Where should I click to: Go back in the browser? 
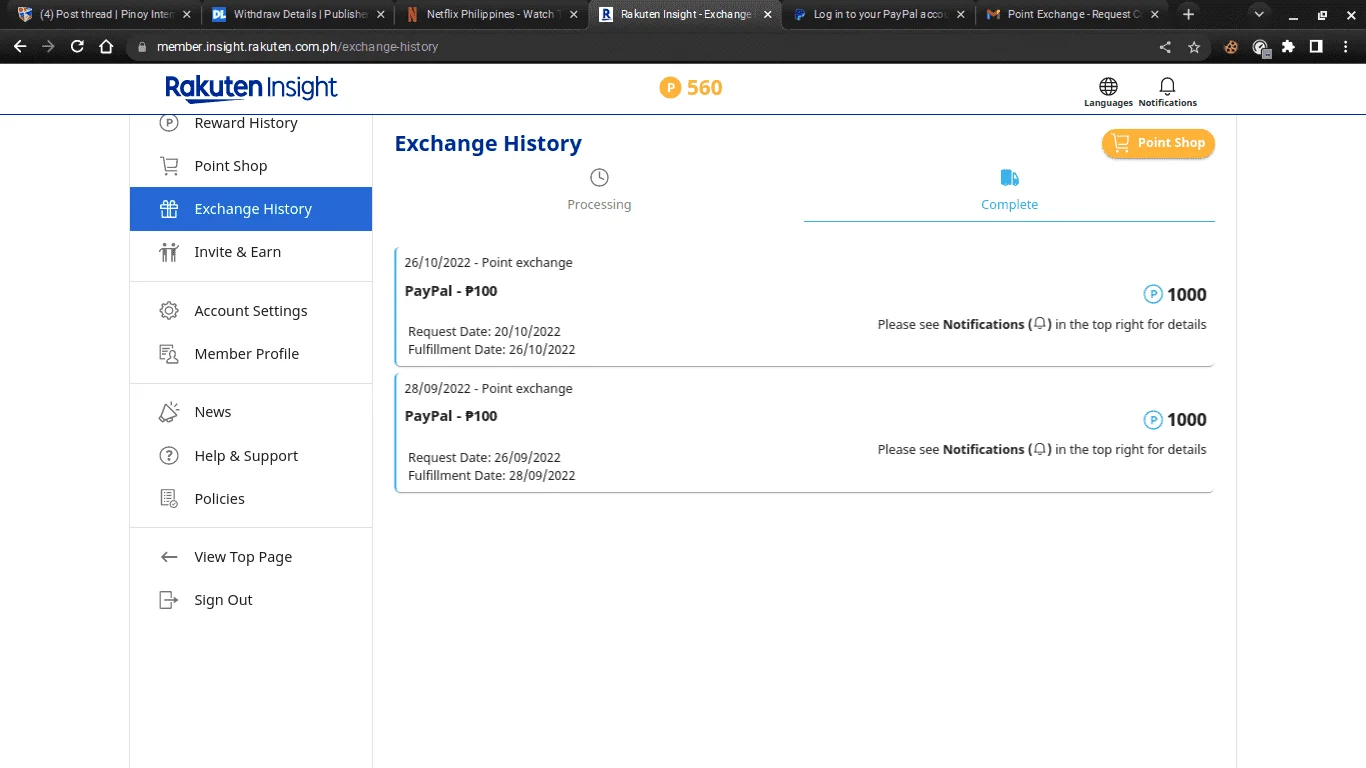click(20, 47)
